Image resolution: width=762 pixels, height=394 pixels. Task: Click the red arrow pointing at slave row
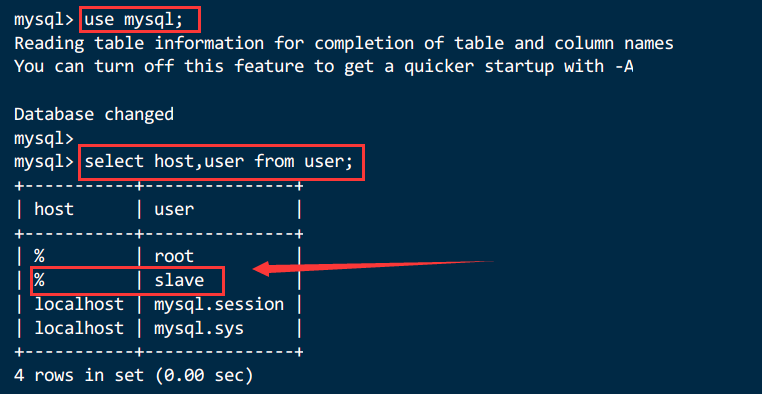[x=373, y=267]
